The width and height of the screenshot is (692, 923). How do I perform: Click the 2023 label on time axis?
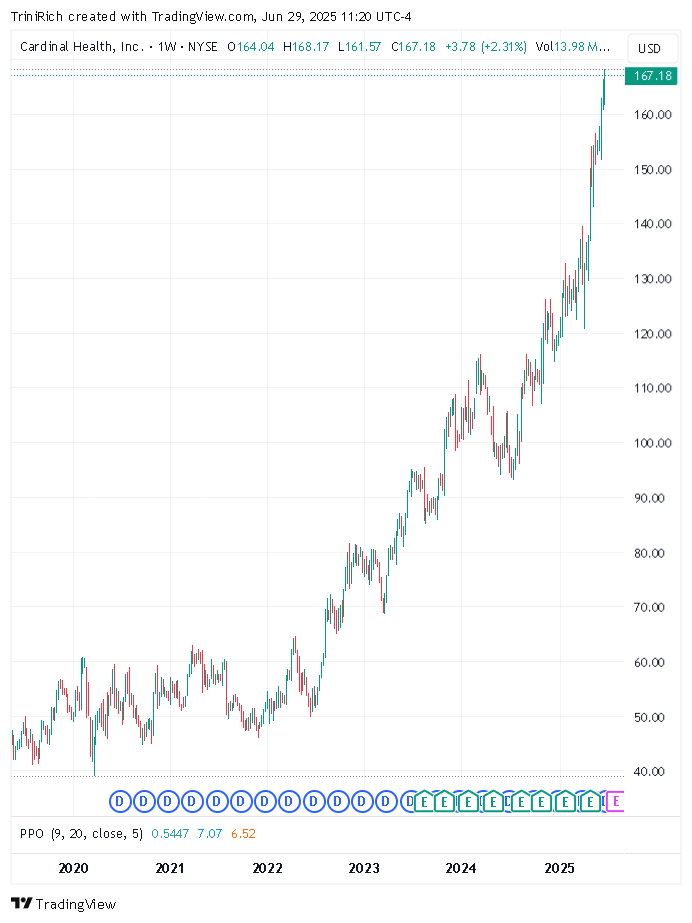364,868
